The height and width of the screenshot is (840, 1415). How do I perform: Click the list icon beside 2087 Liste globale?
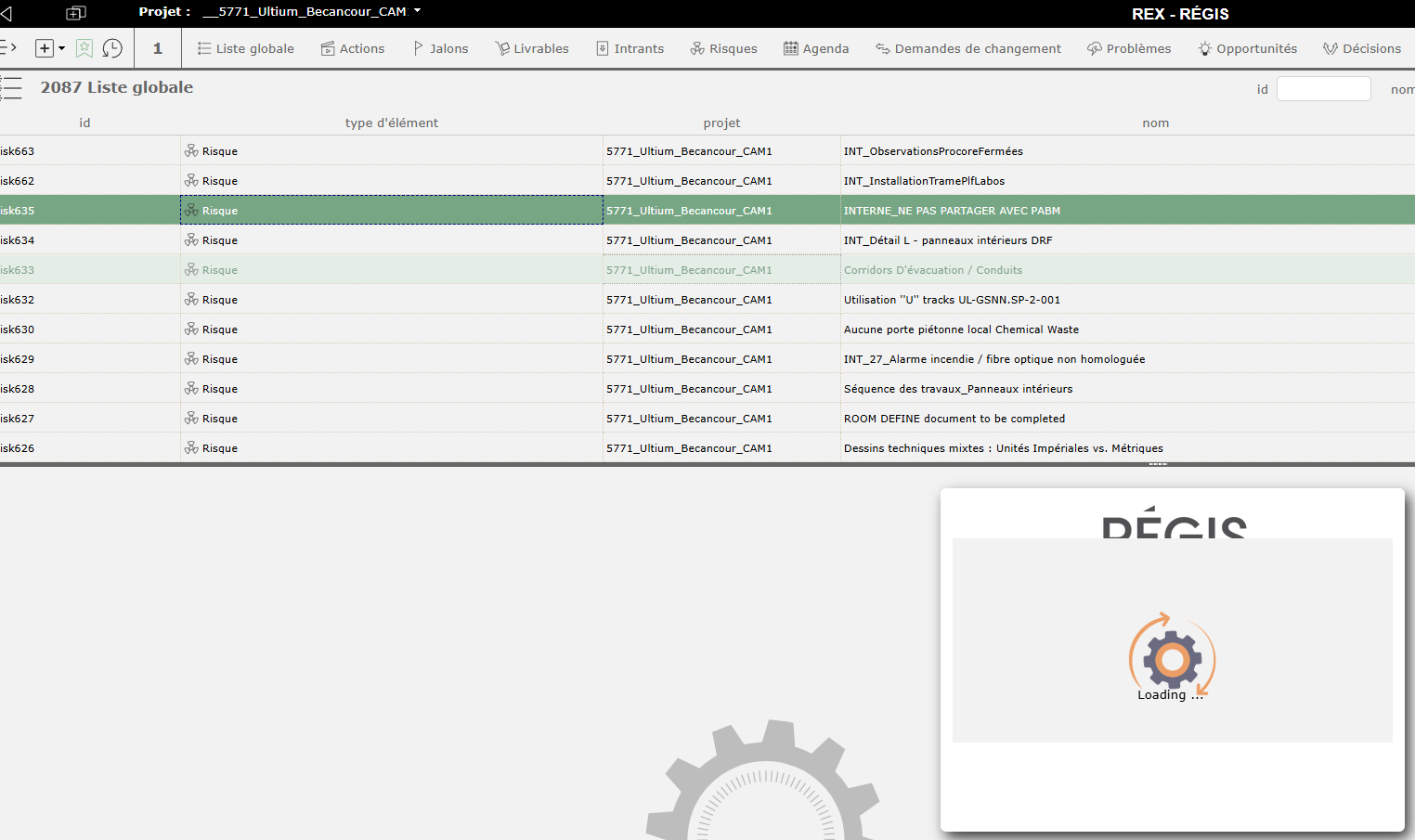pos(11,88)
